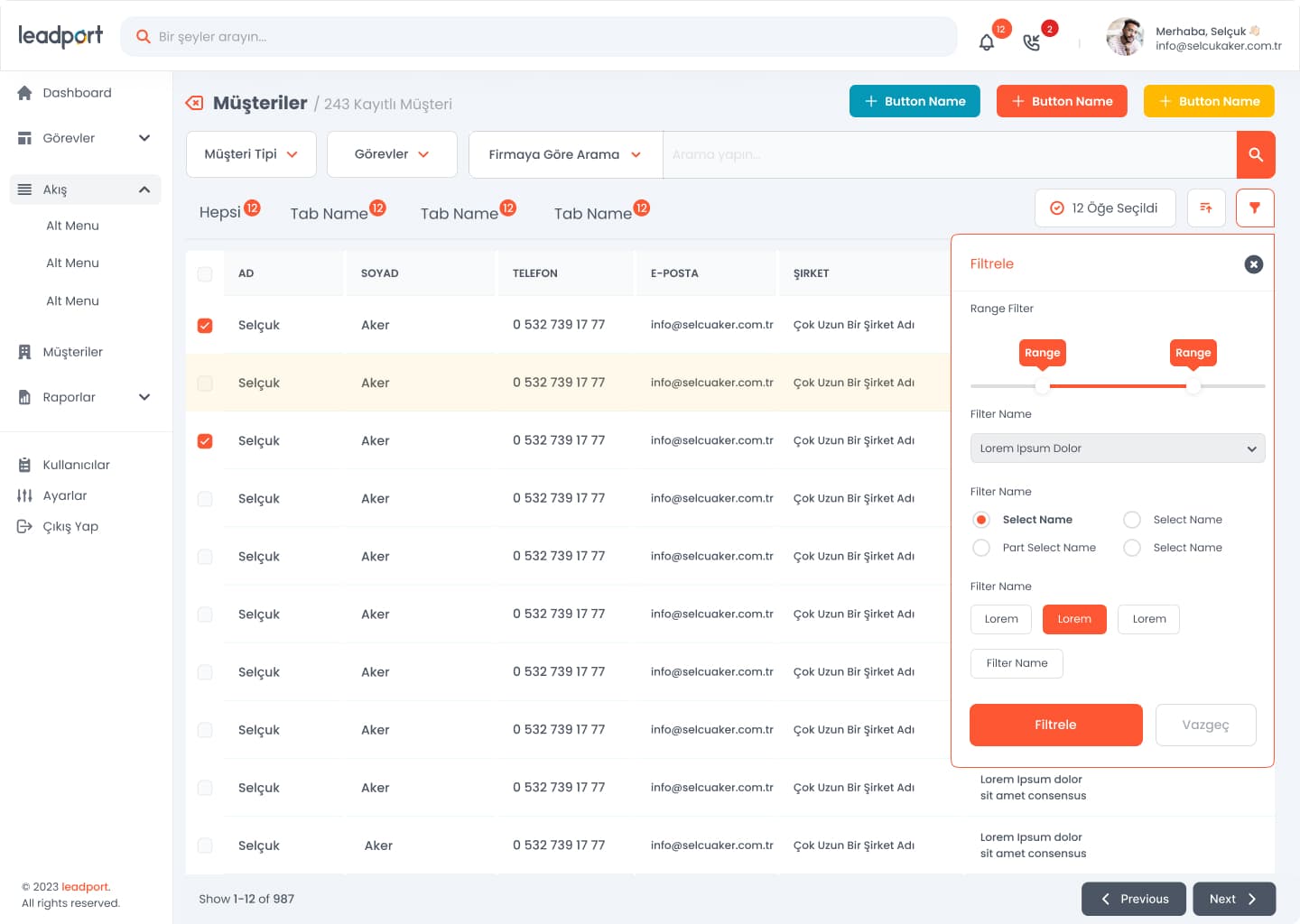
Task: Open the Firmaya Göre Arama dropdown
Action: [x=565, y=154]
